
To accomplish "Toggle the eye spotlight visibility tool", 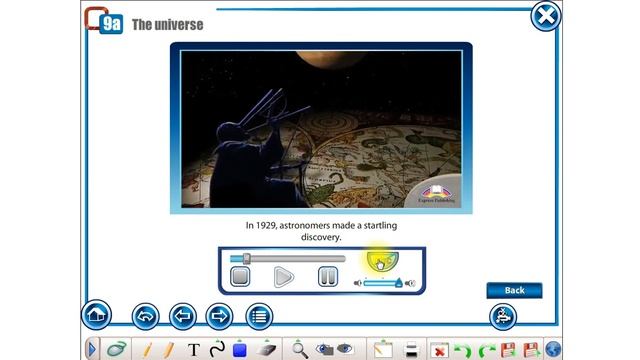I will 345,349.
